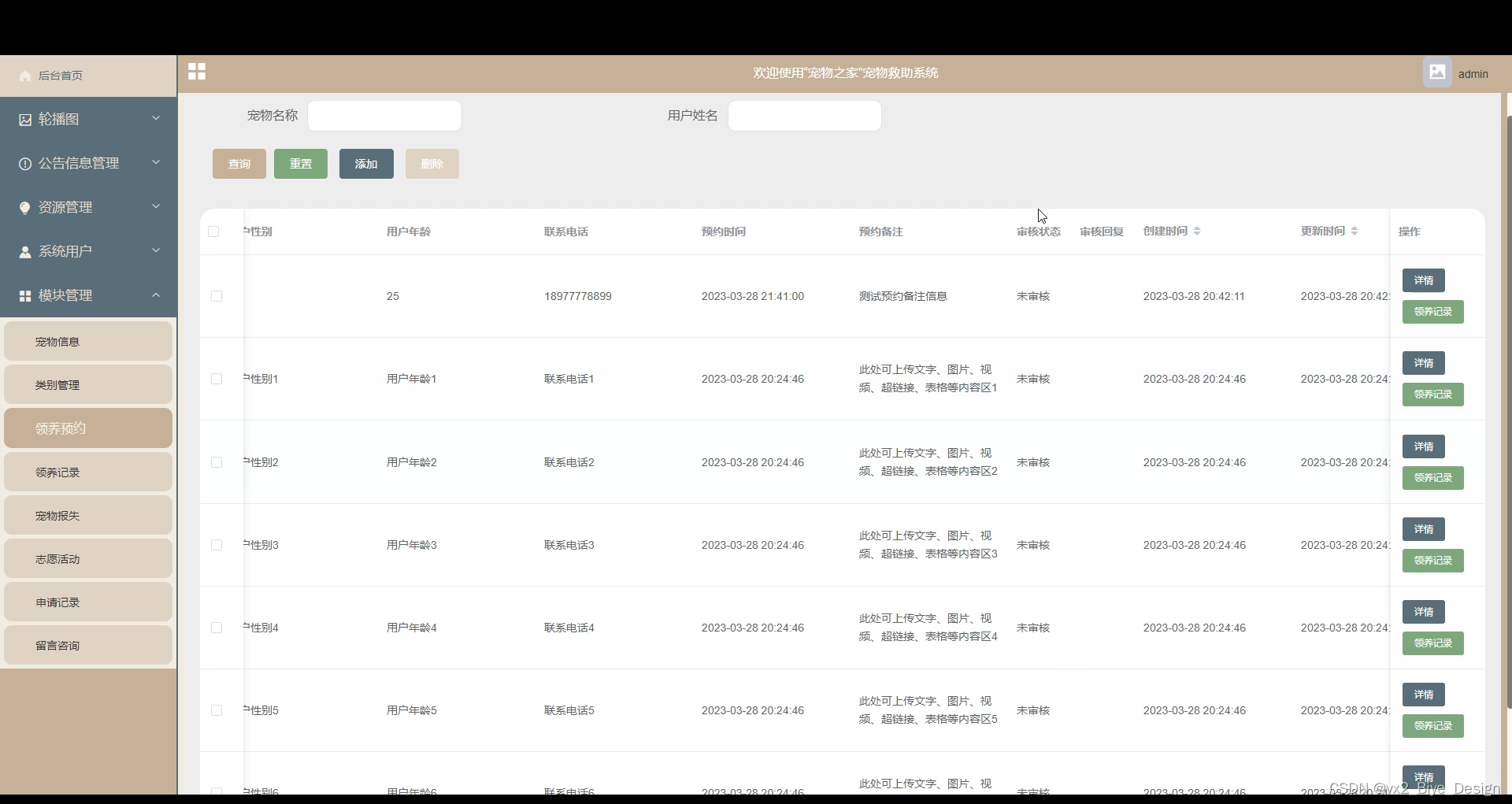
Task: Check the row containing 联系电话4
Action: pyautogui.click(x=217, y=628)
